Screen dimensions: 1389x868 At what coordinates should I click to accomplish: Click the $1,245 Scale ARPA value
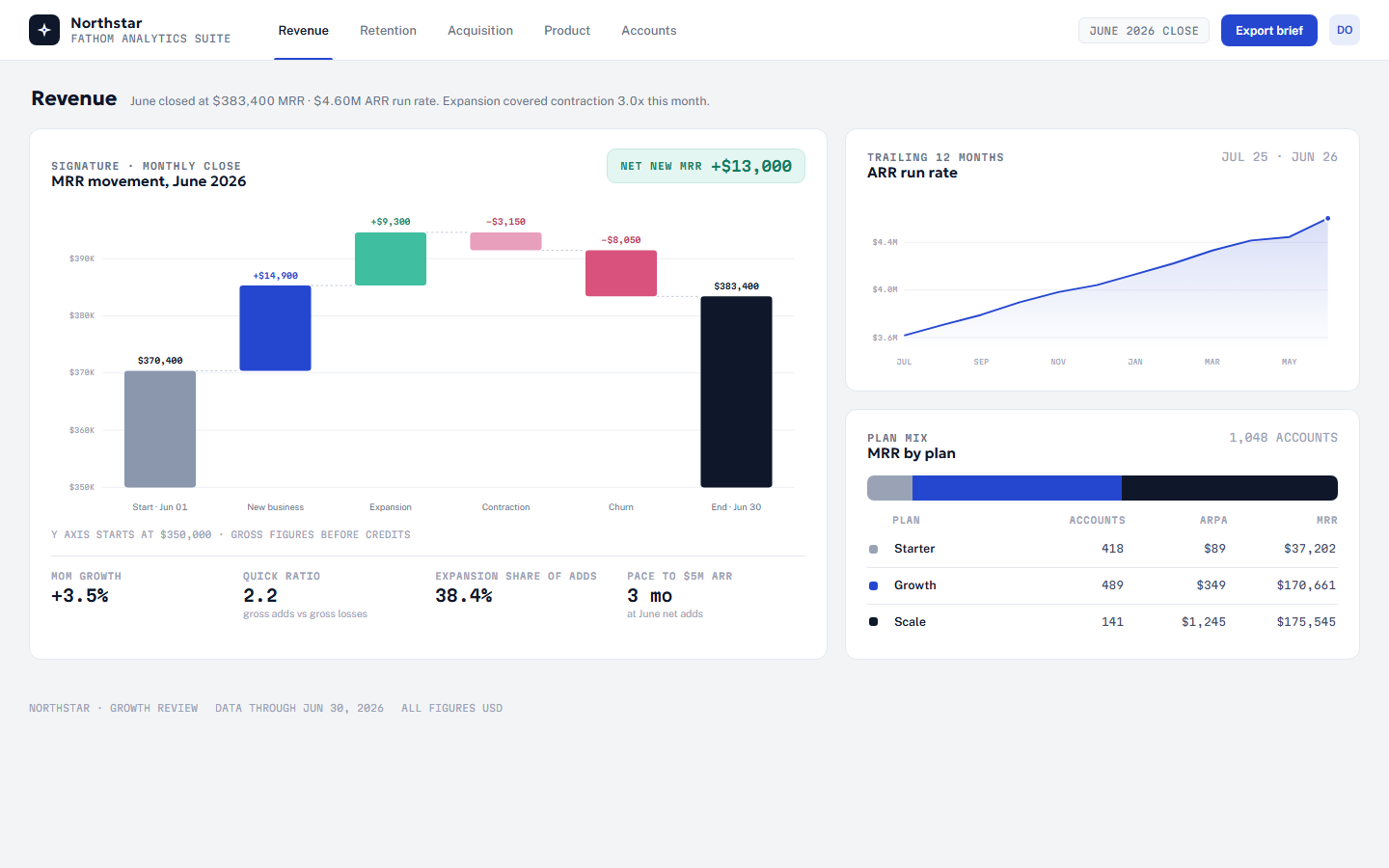[x=1204, y=622]
